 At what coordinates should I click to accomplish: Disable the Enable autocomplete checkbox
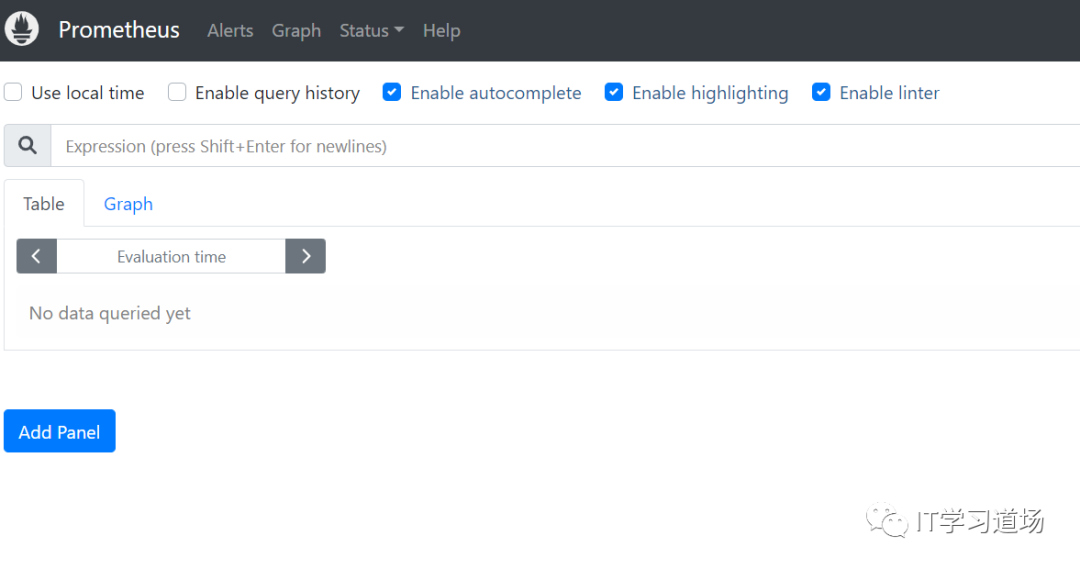click(392, 93)
